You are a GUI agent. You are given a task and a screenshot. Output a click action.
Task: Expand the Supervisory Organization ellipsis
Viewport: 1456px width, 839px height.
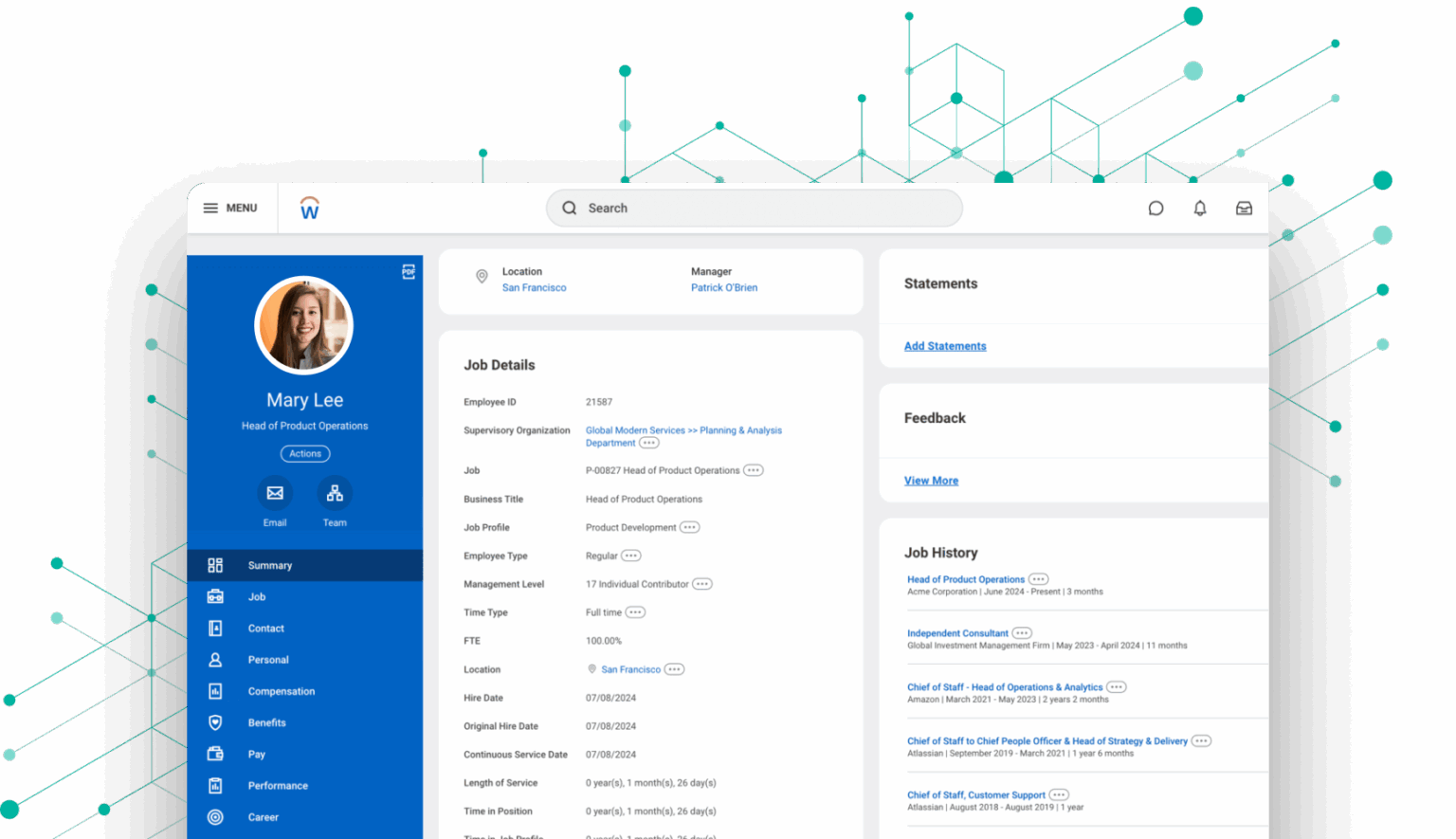click(x=647, y=443)
